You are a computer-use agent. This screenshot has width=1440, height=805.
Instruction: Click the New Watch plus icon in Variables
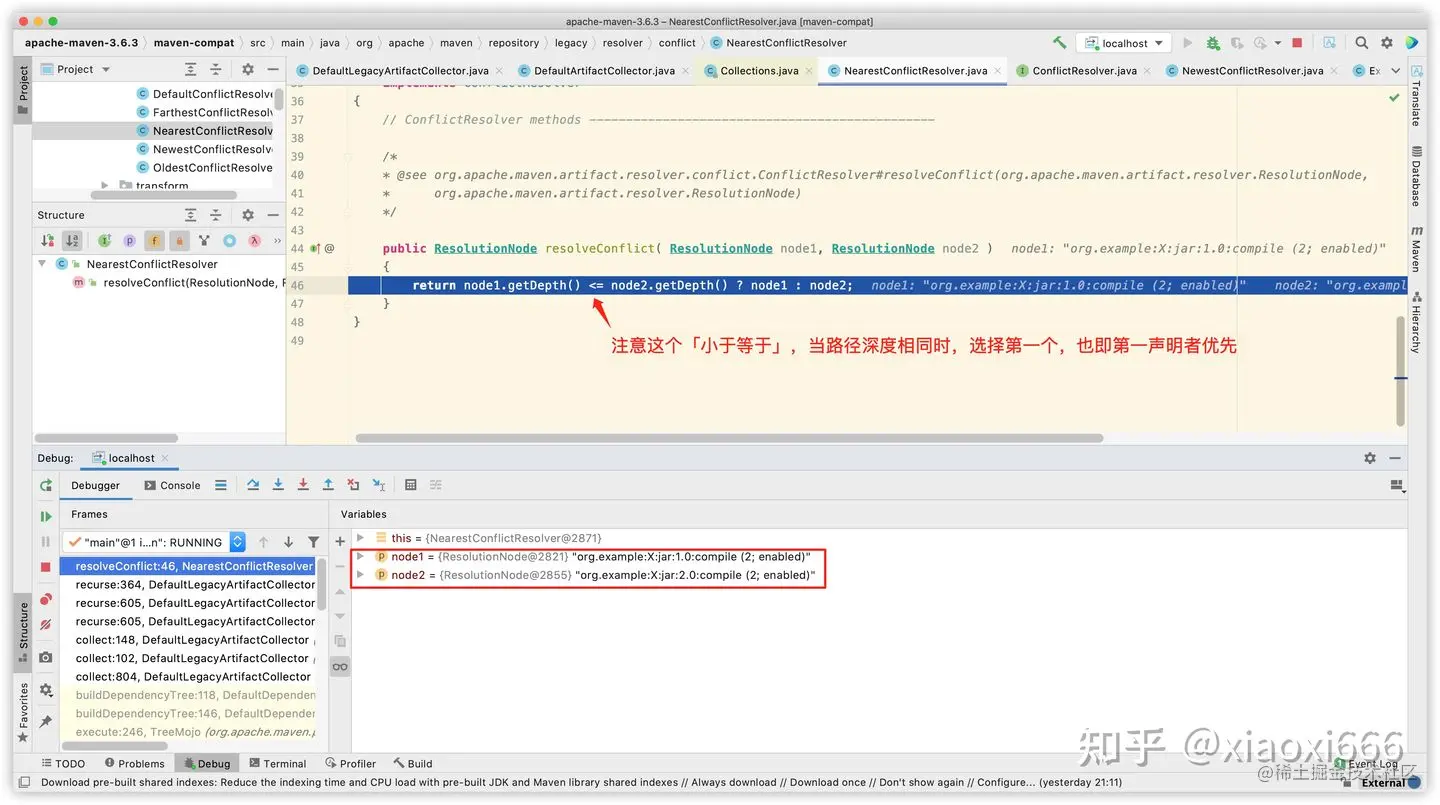pos(340,542)
